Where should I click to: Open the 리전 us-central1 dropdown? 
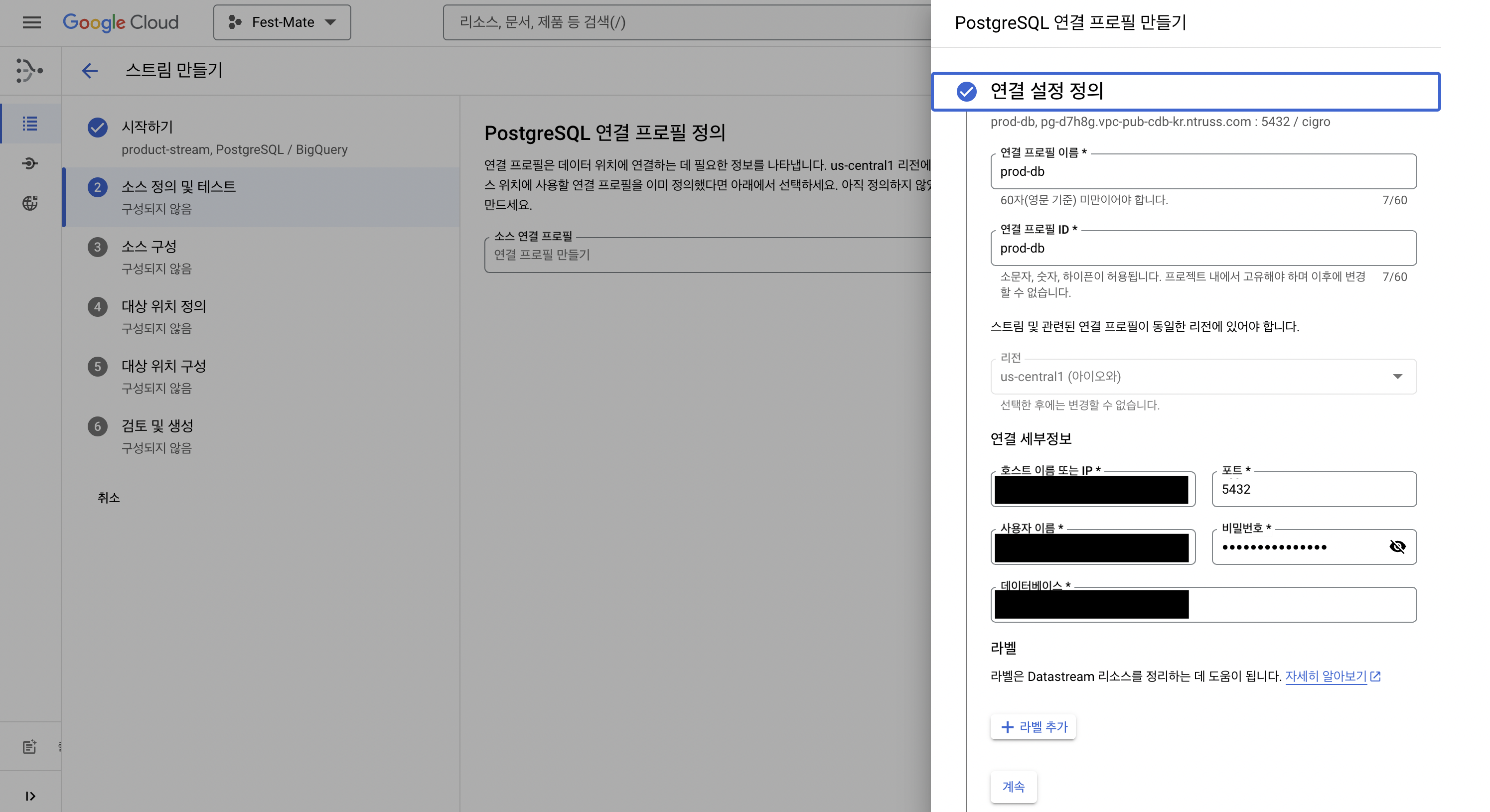1203,377
